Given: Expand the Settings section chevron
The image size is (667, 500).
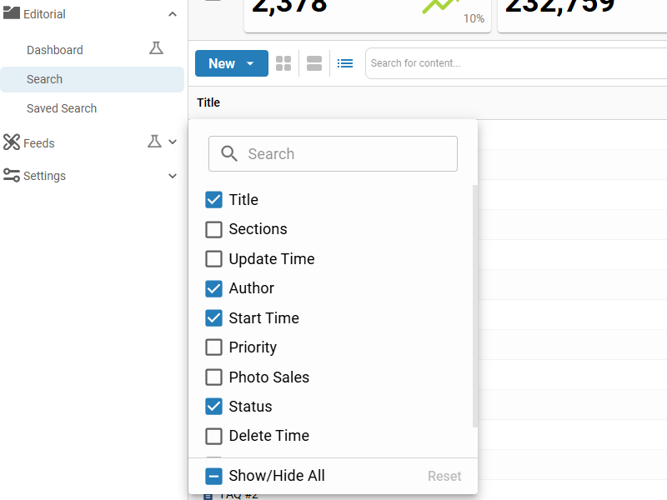Looking at the screenshot, I should click(x=172, y=176).
